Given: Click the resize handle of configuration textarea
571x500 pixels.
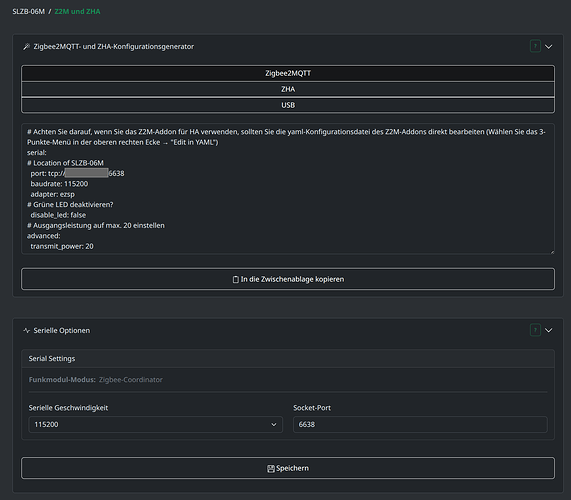Looking at the screenshot, I should click(x=552, y=252).
